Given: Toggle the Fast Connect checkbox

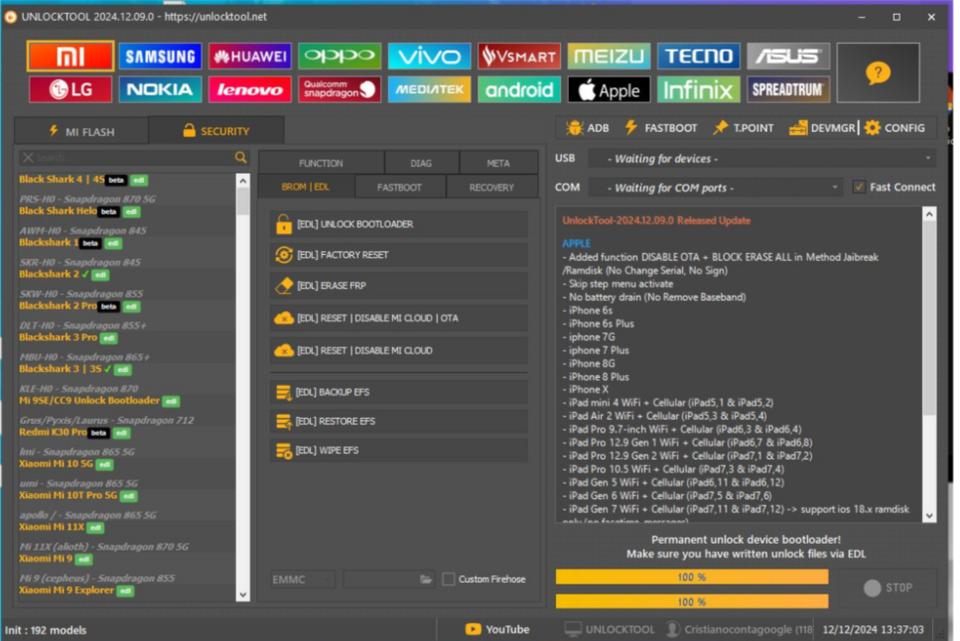Looking at the screenshot, I should tap(860, 187).
